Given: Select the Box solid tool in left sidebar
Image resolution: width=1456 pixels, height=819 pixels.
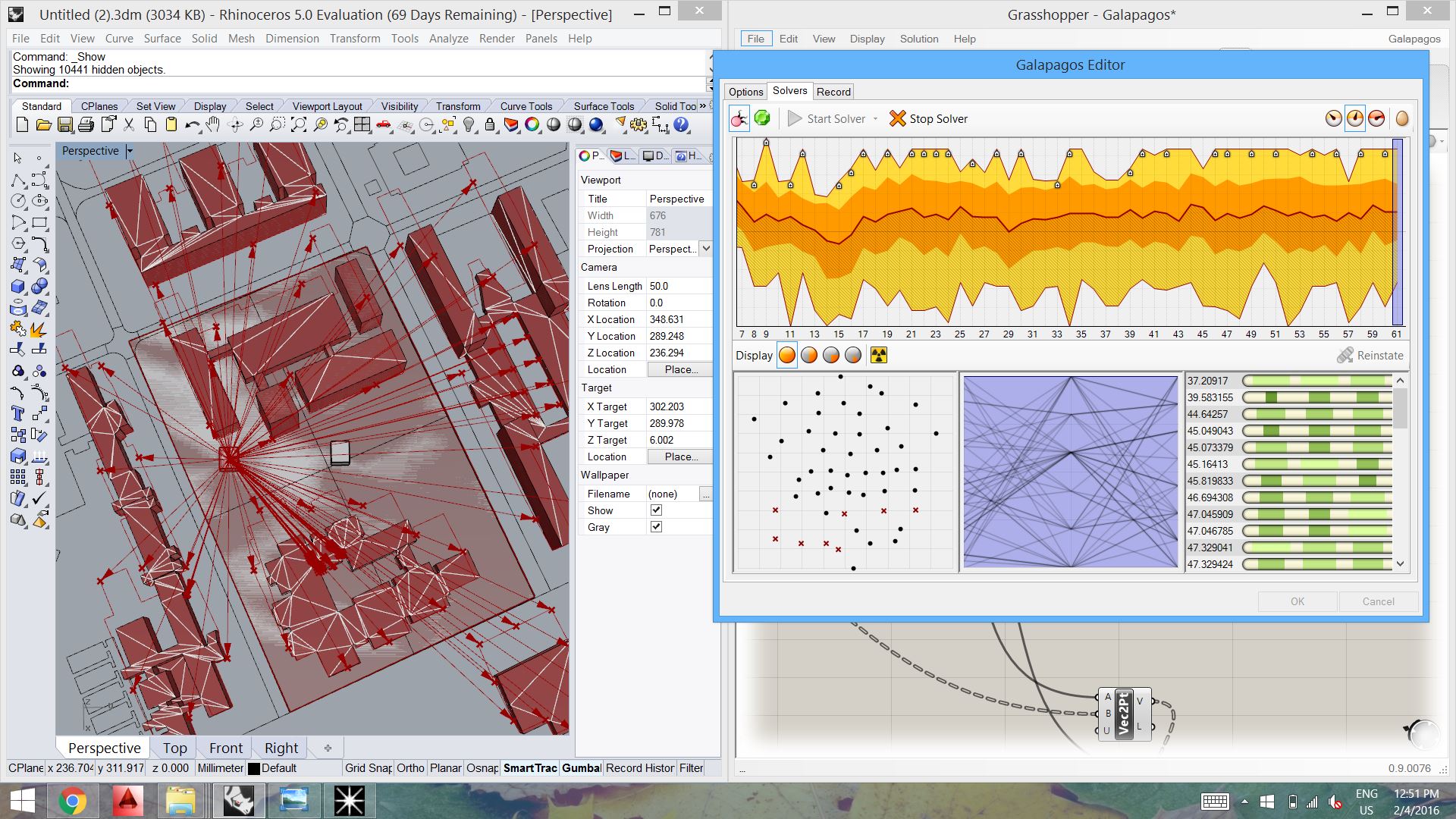Looking at the screenshot, I should coord(18,287).
